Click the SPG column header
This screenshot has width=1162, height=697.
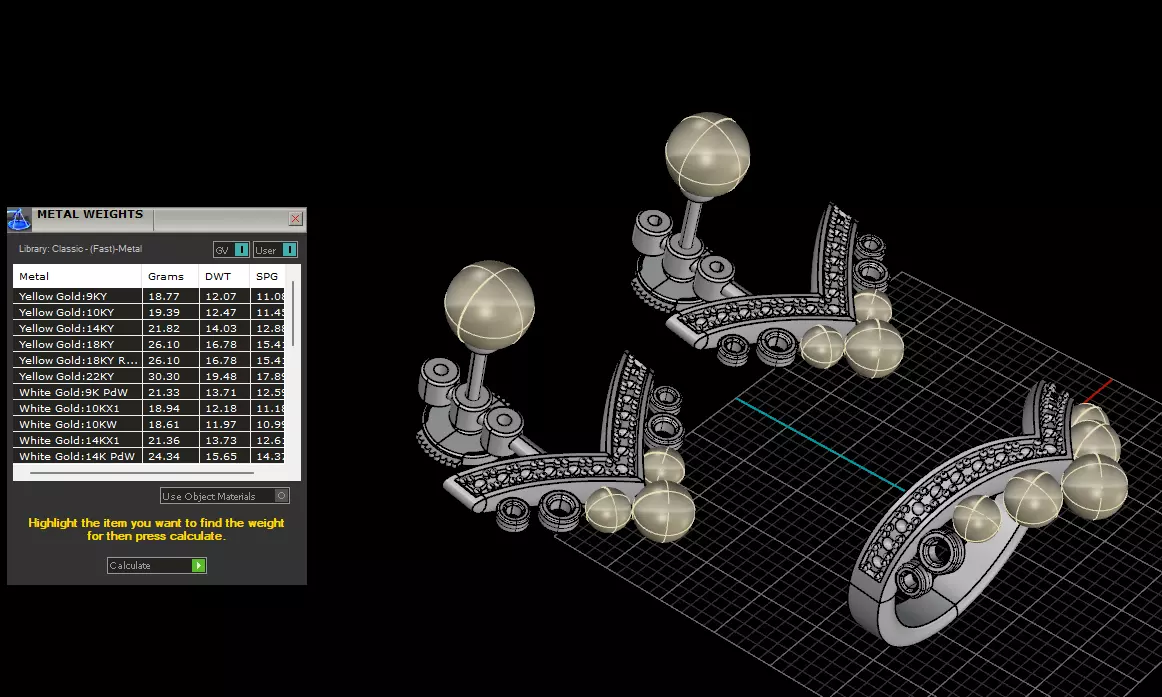(x=268, y=276)
